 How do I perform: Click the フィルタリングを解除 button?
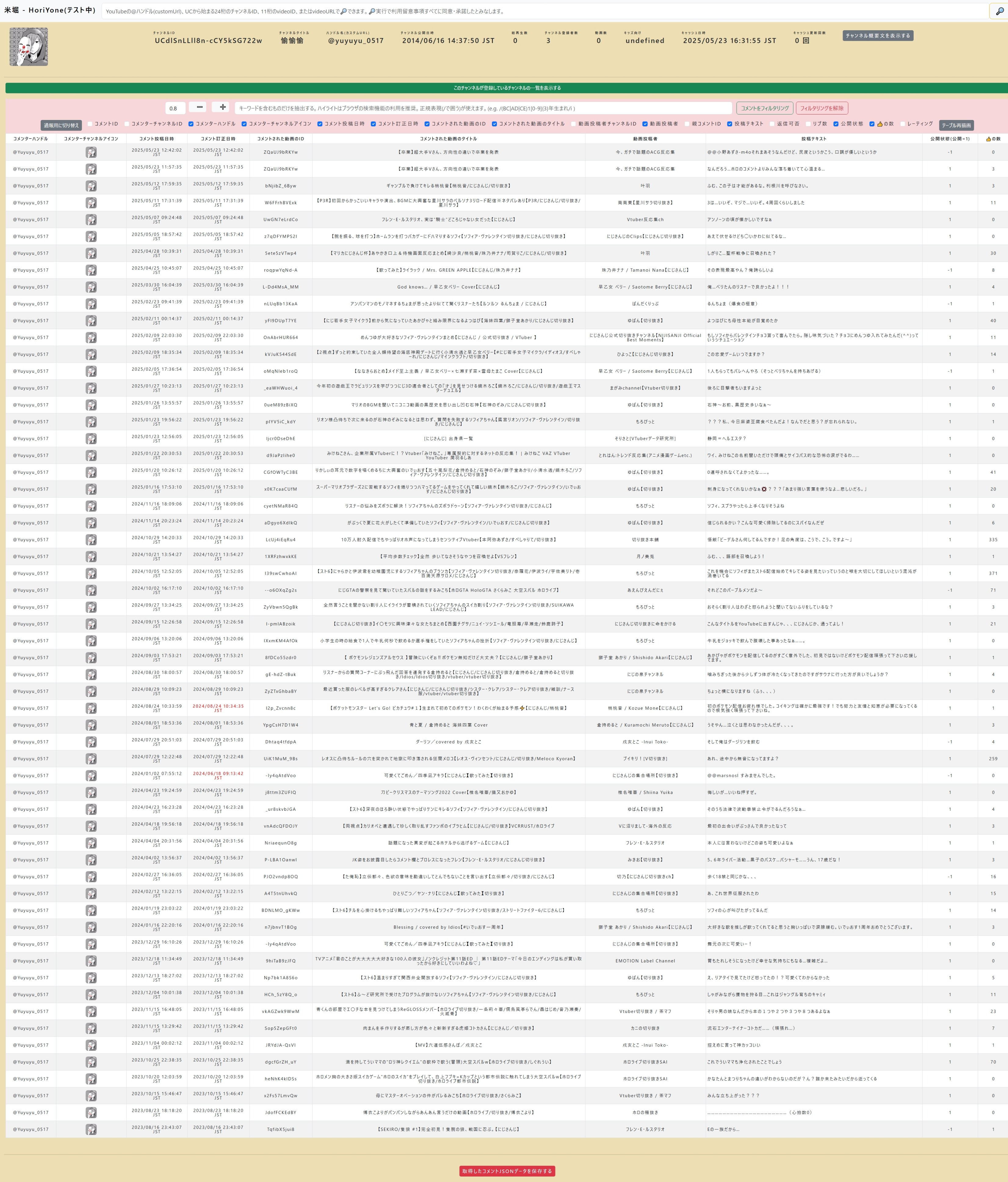[822, 108]
